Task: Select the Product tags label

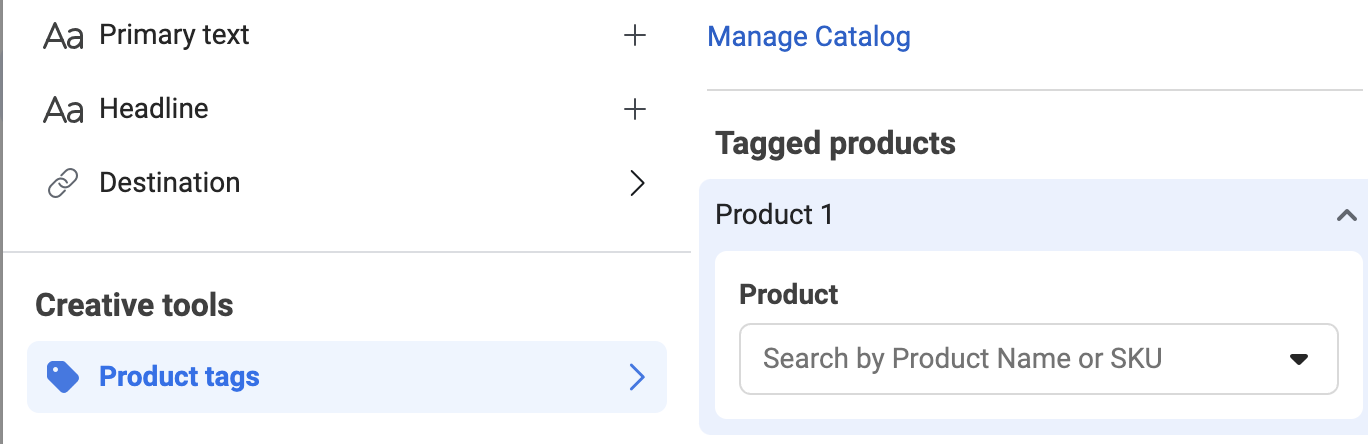Action: [x=179, y=377]
